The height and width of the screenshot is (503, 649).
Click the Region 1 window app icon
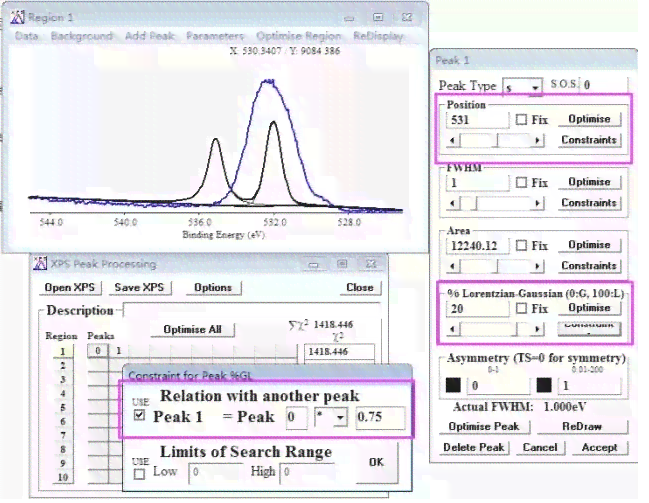(x=17, y=17)
